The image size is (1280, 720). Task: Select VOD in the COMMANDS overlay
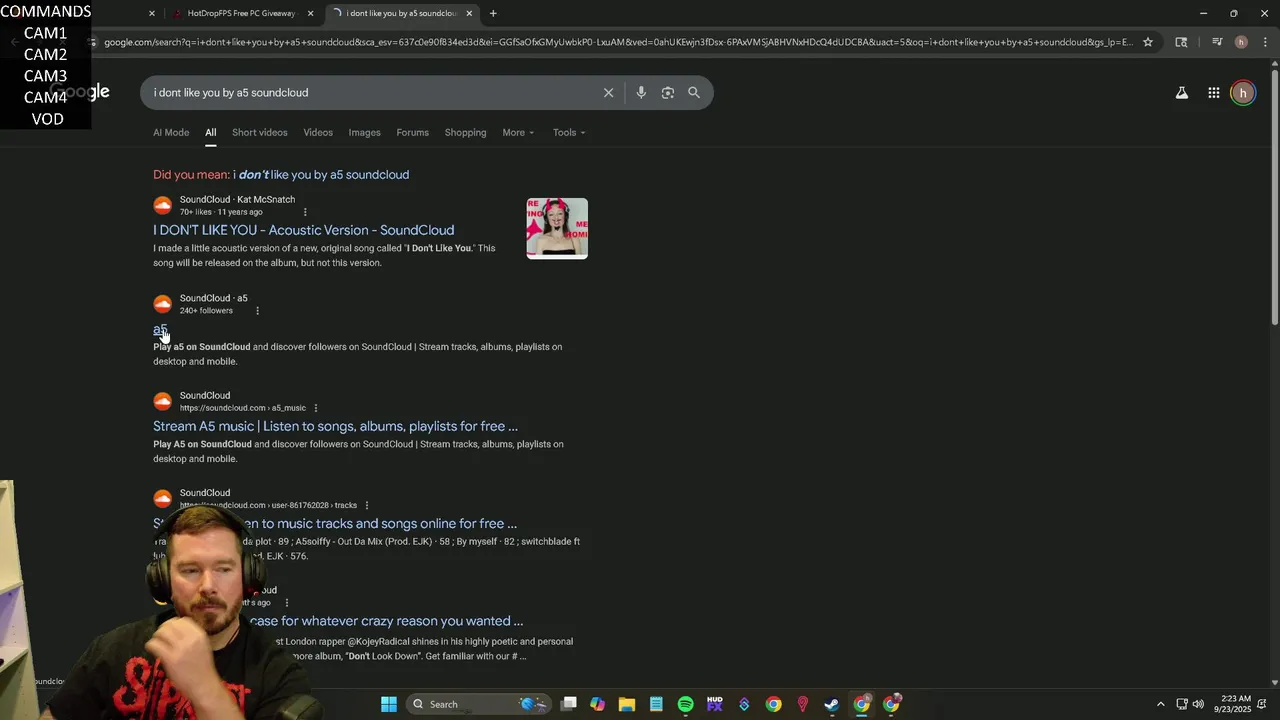click(47, 119)
